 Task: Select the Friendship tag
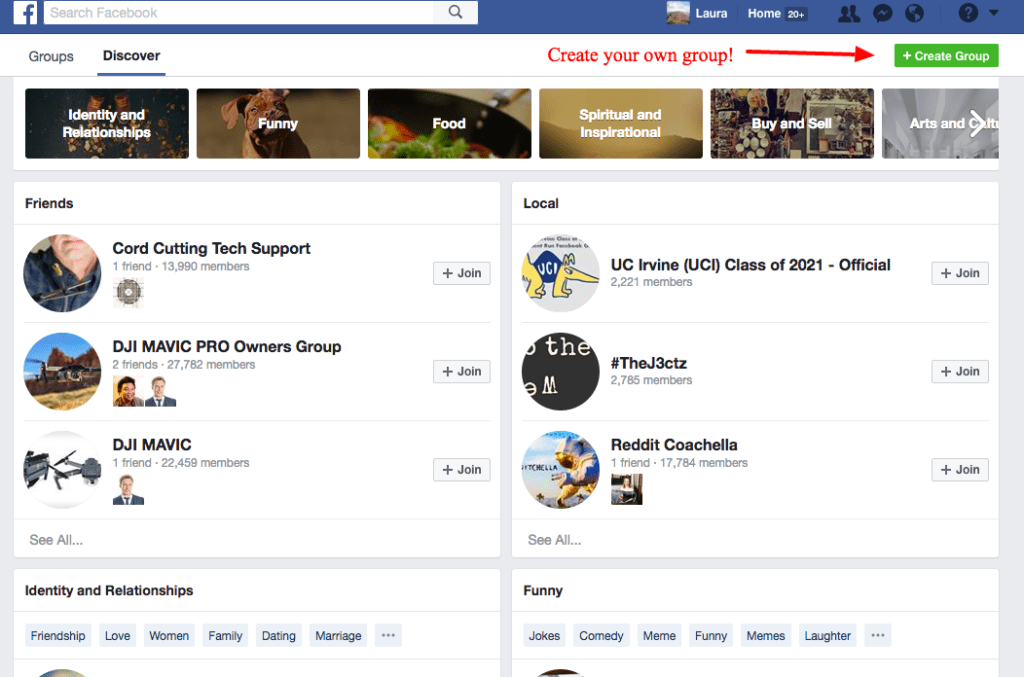point(58,635)
